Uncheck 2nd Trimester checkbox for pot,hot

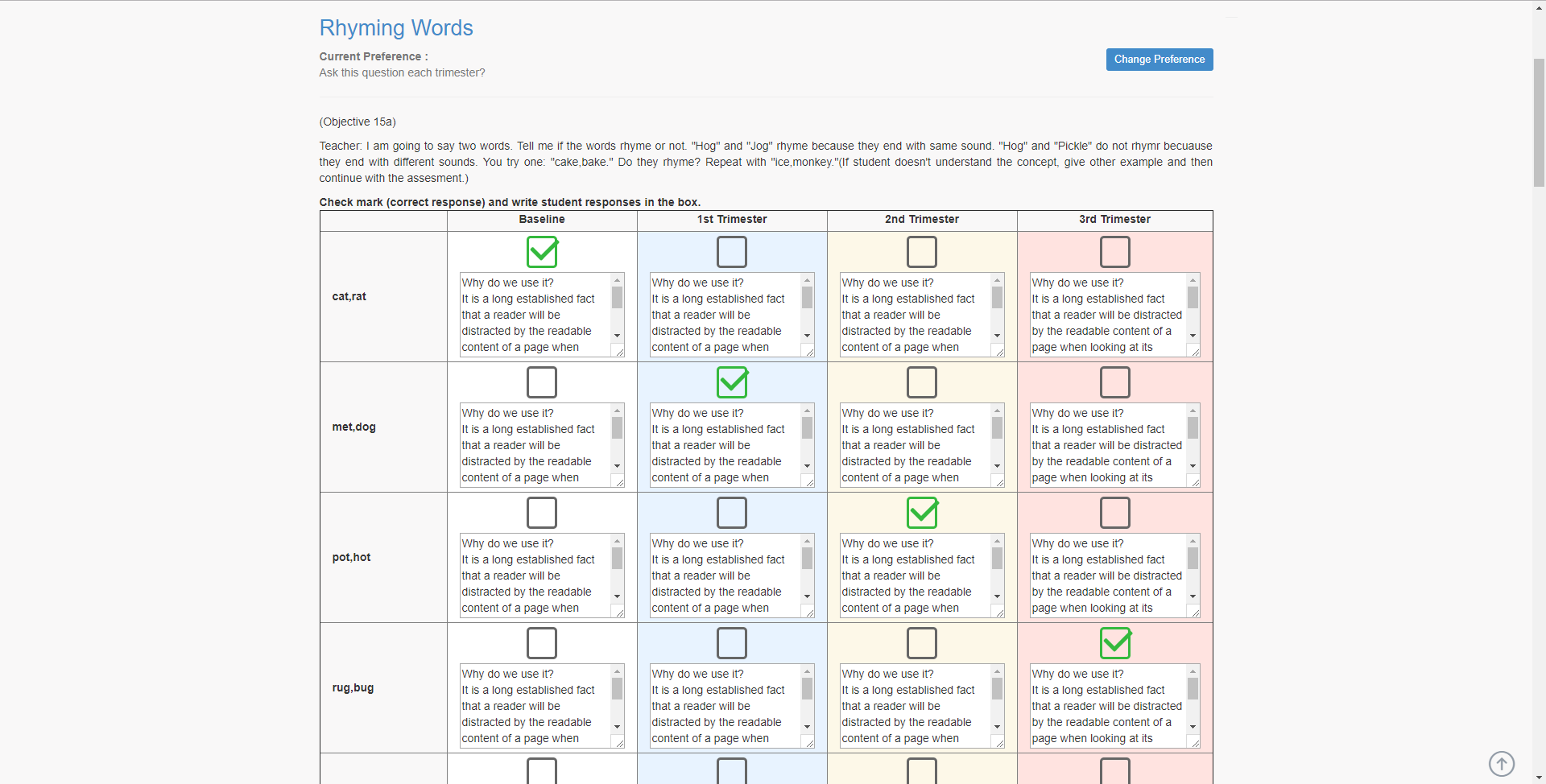point(921,513)
